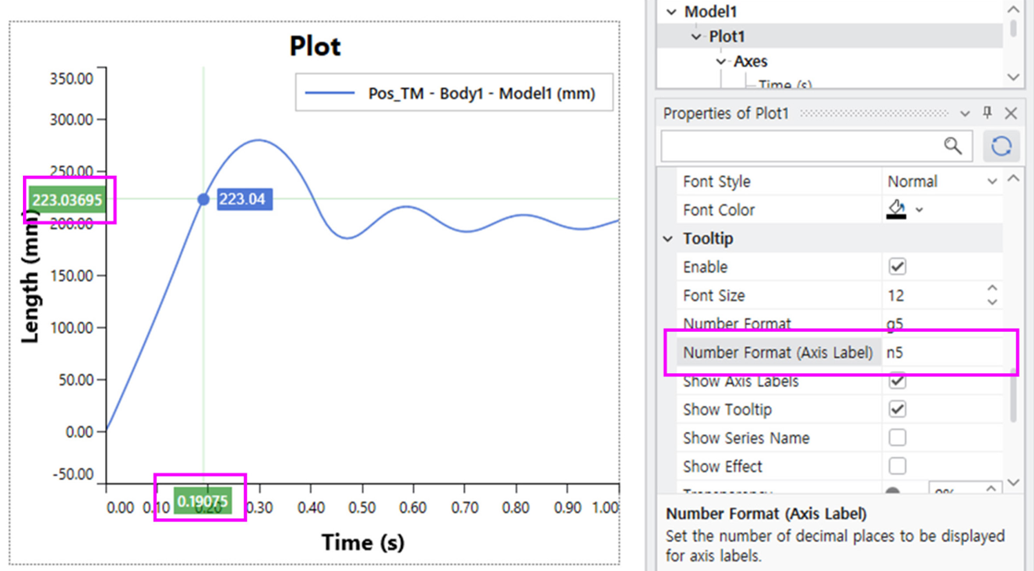Toggle the Tooltip Enable checkbox

pyautogui.click(x=897, y=267)
